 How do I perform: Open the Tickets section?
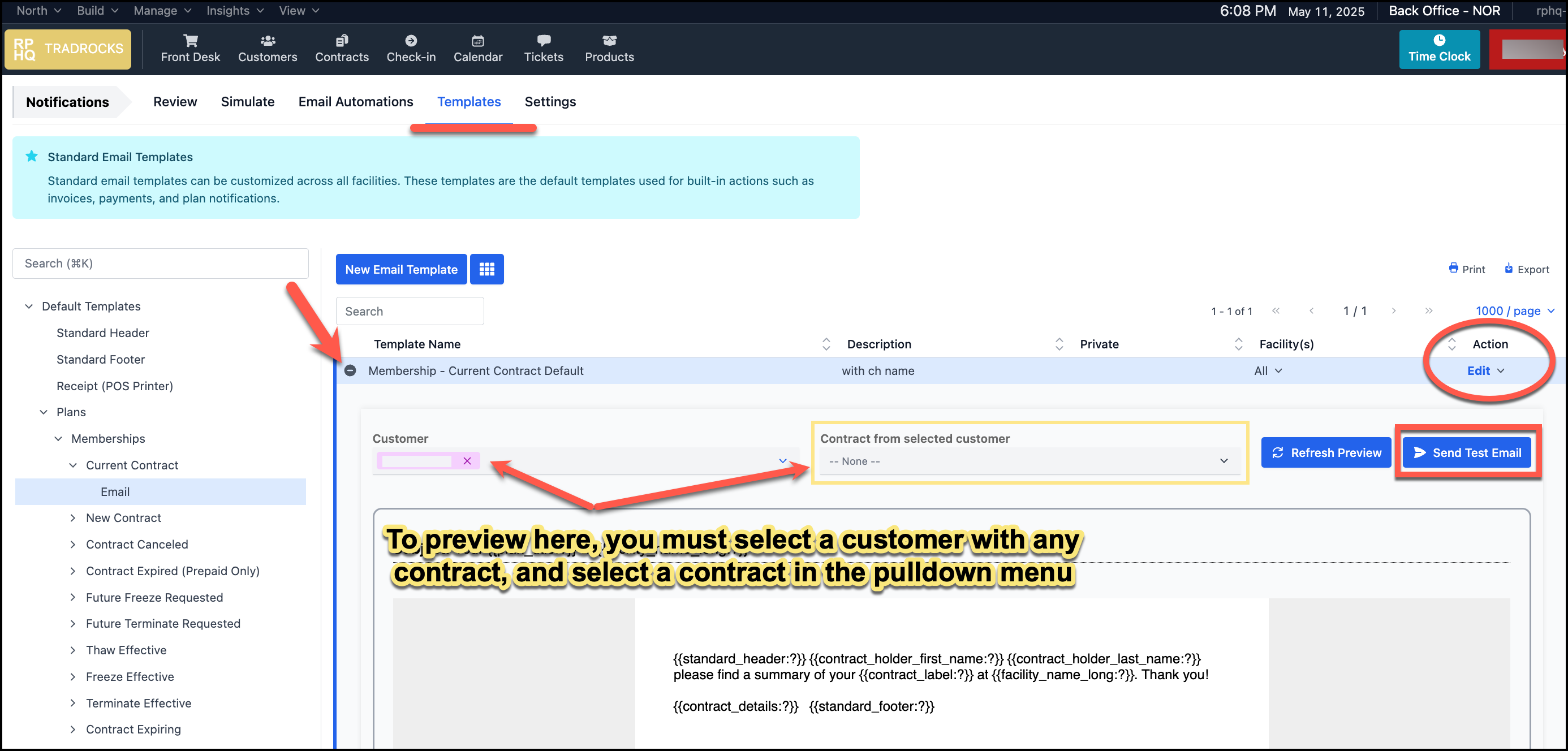coord(544,49)
